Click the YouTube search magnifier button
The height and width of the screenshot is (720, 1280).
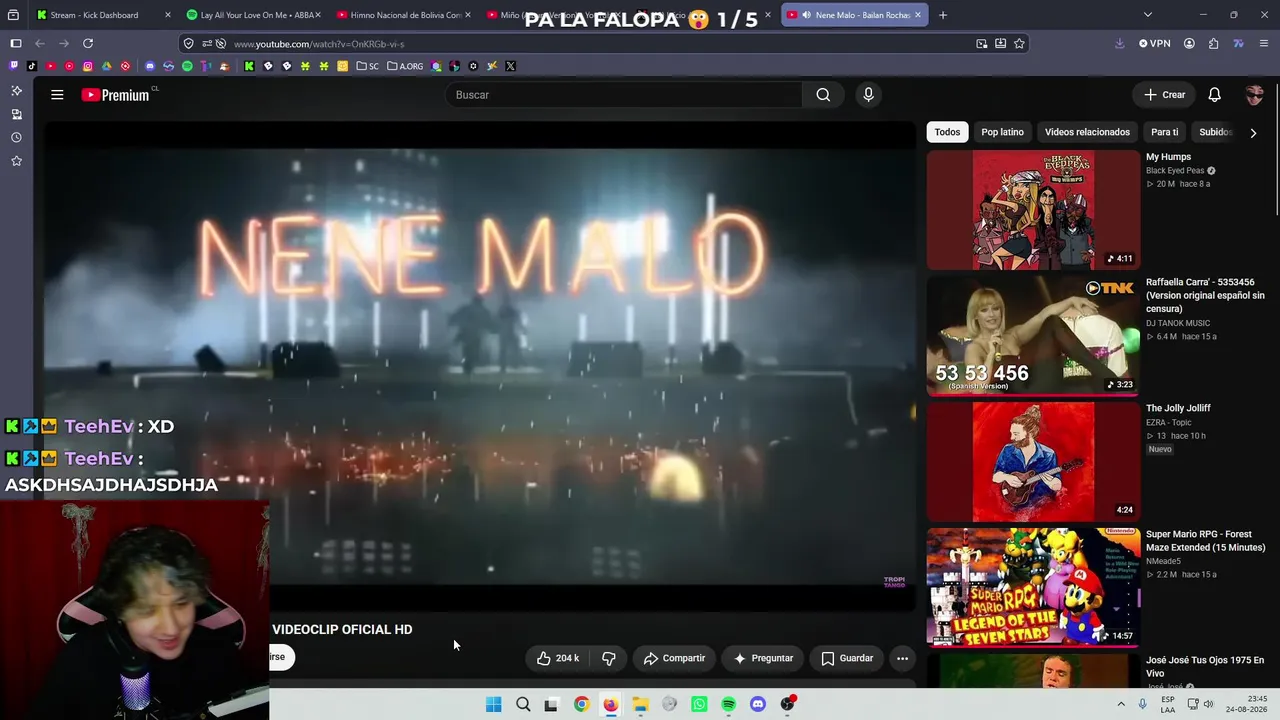pos(823,95)
